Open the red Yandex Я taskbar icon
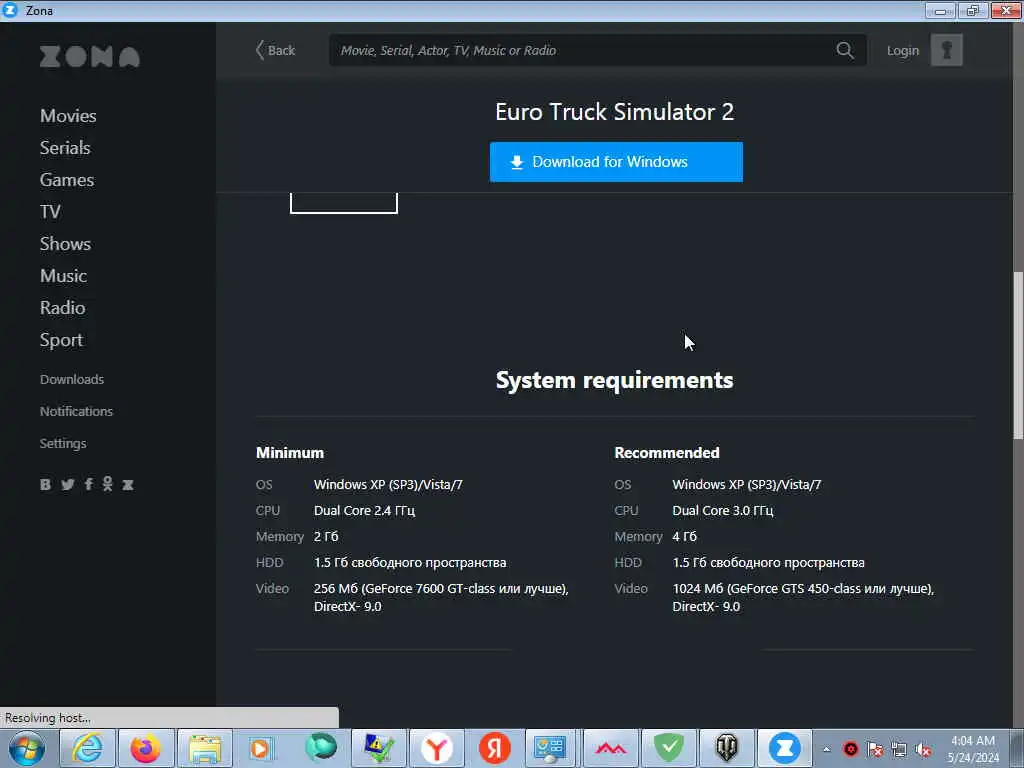This screenshot has width=1024, height=768. click(495, 748)
